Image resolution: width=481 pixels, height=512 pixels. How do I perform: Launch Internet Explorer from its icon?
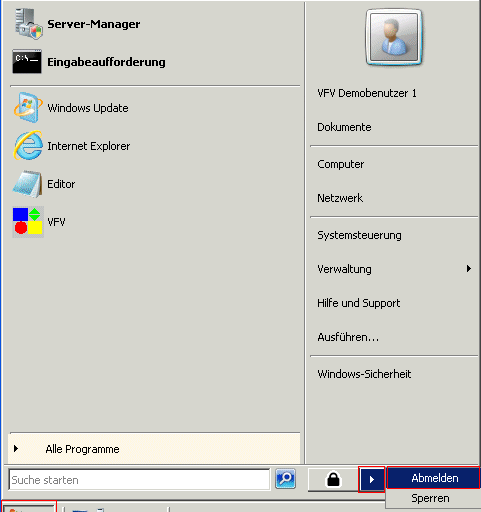28,146
